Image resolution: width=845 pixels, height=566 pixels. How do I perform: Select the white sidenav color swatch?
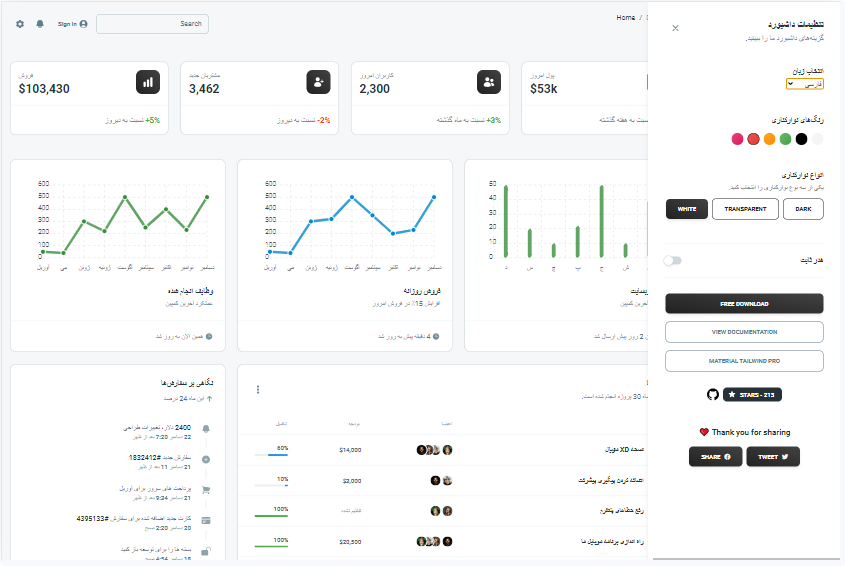coord(818,139)
